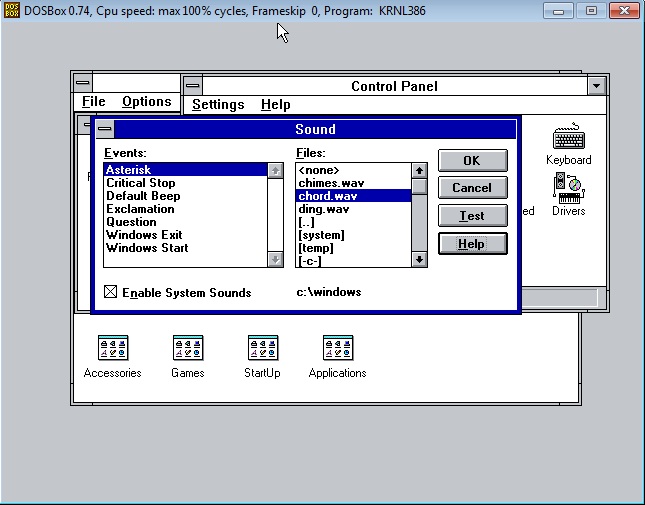Click the Test button to play sound
The width and height of the screenshot is (645, 505).
pyautogui.click(x=473, y=216)
